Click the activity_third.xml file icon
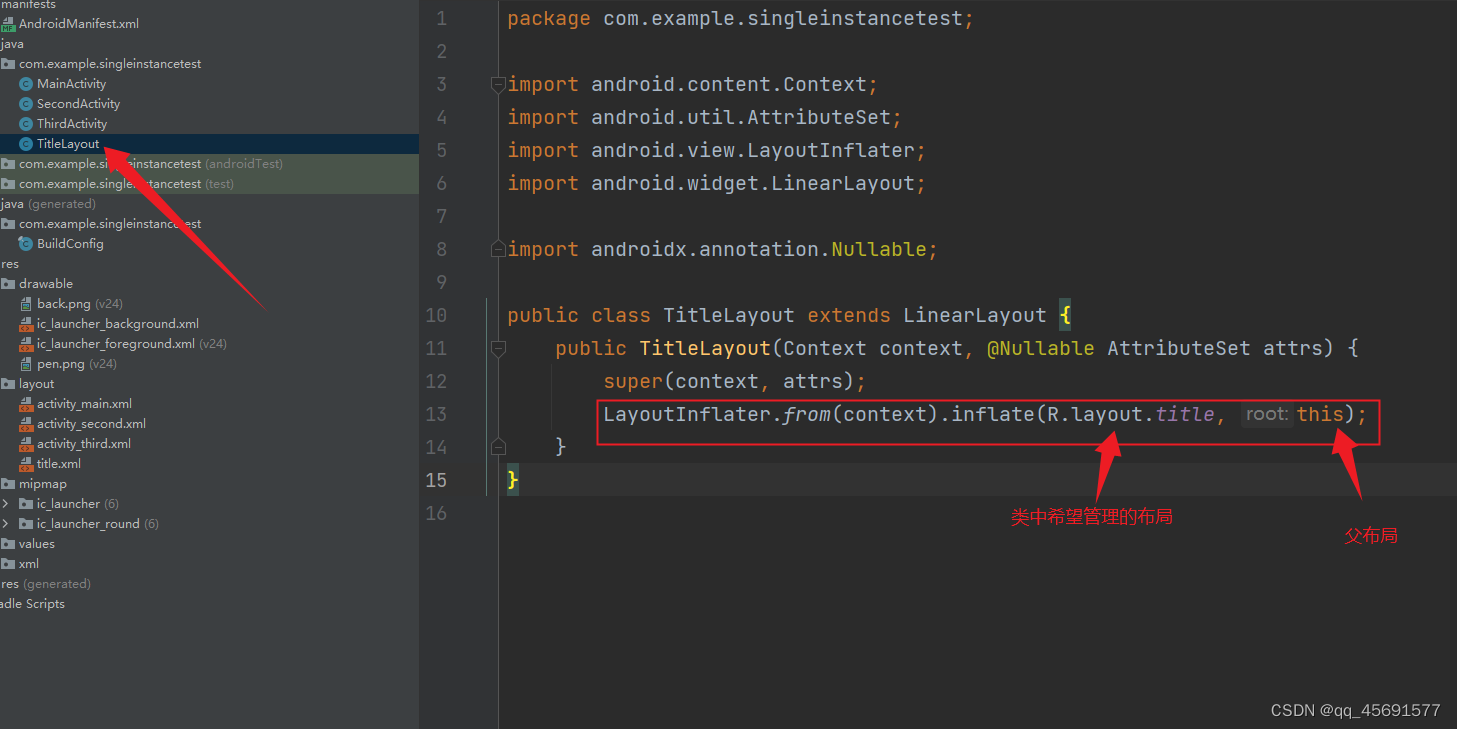The height and width of the screenshot is (729, 1457). (x=26, y=444)
